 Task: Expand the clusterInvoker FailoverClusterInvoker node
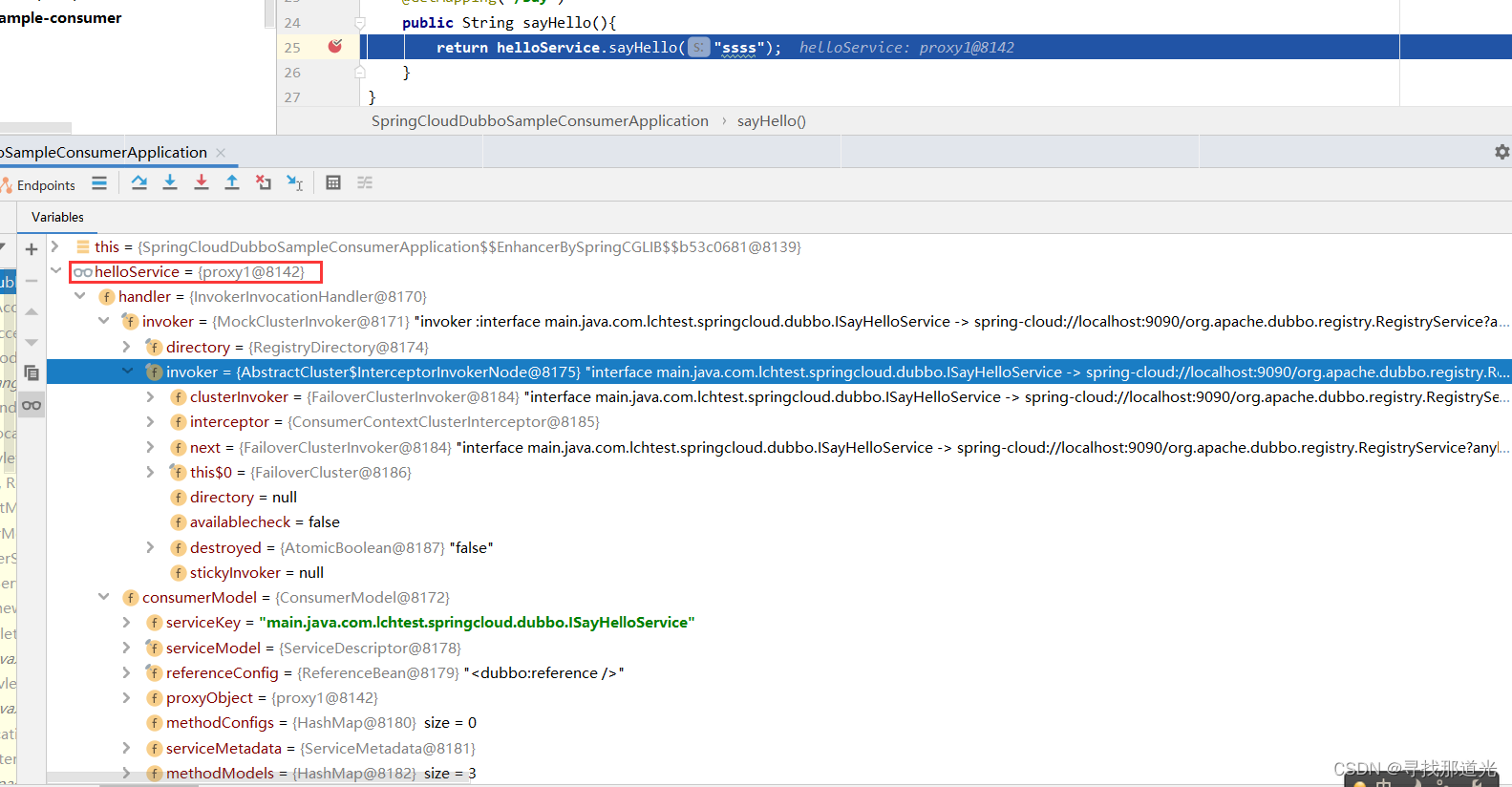(150, 396)
